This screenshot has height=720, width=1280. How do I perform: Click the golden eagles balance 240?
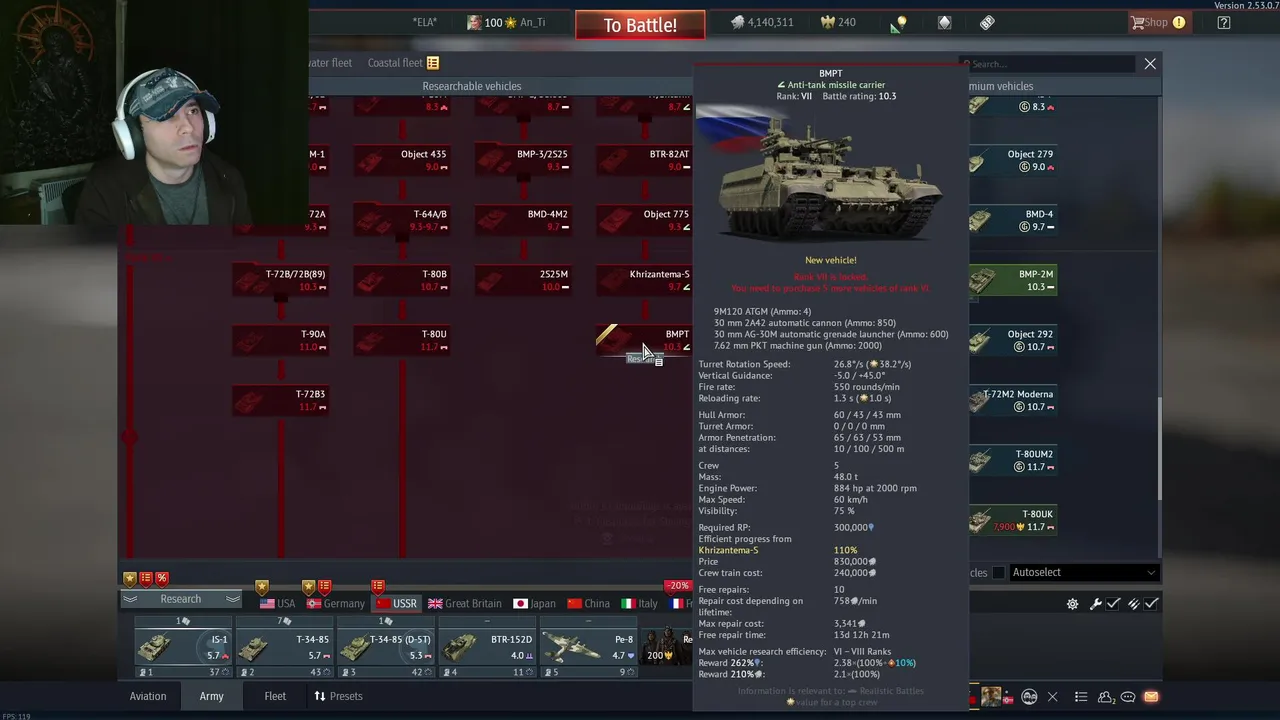tap(838, 23)
